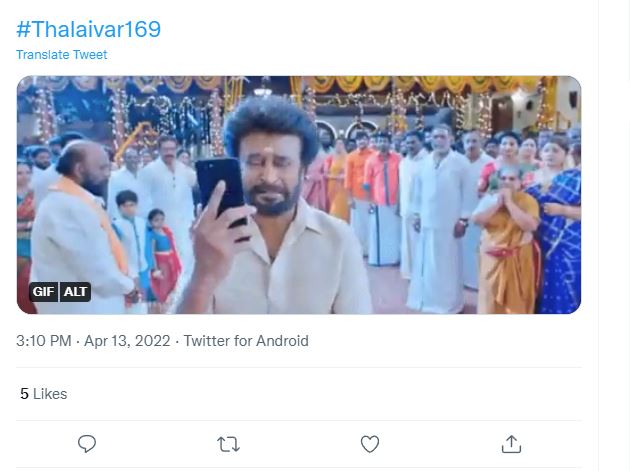Open the #Thalaivar169 hashtag
630x471 pixels.
pyautogui.click(x=88, y=29)
